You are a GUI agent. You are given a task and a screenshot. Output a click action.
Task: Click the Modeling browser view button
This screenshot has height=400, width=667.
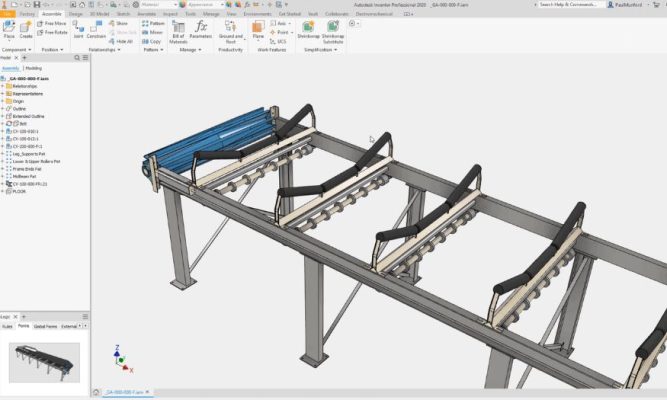click(x=33, y=68)
